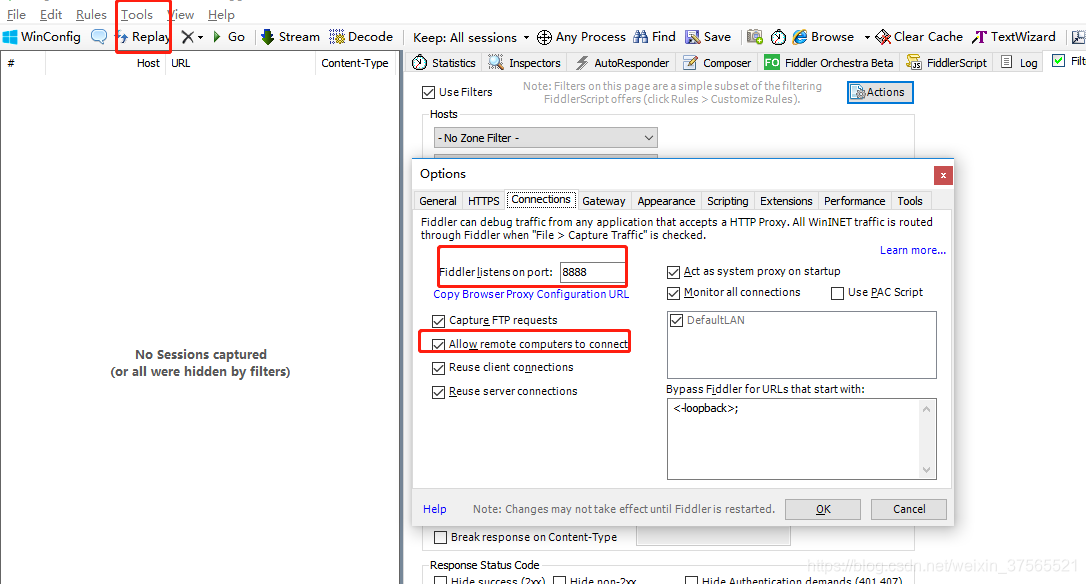The width and height of the screenshot is (1086, 584).
Task: Click OK in Options dialog
Action: (823, 509)
